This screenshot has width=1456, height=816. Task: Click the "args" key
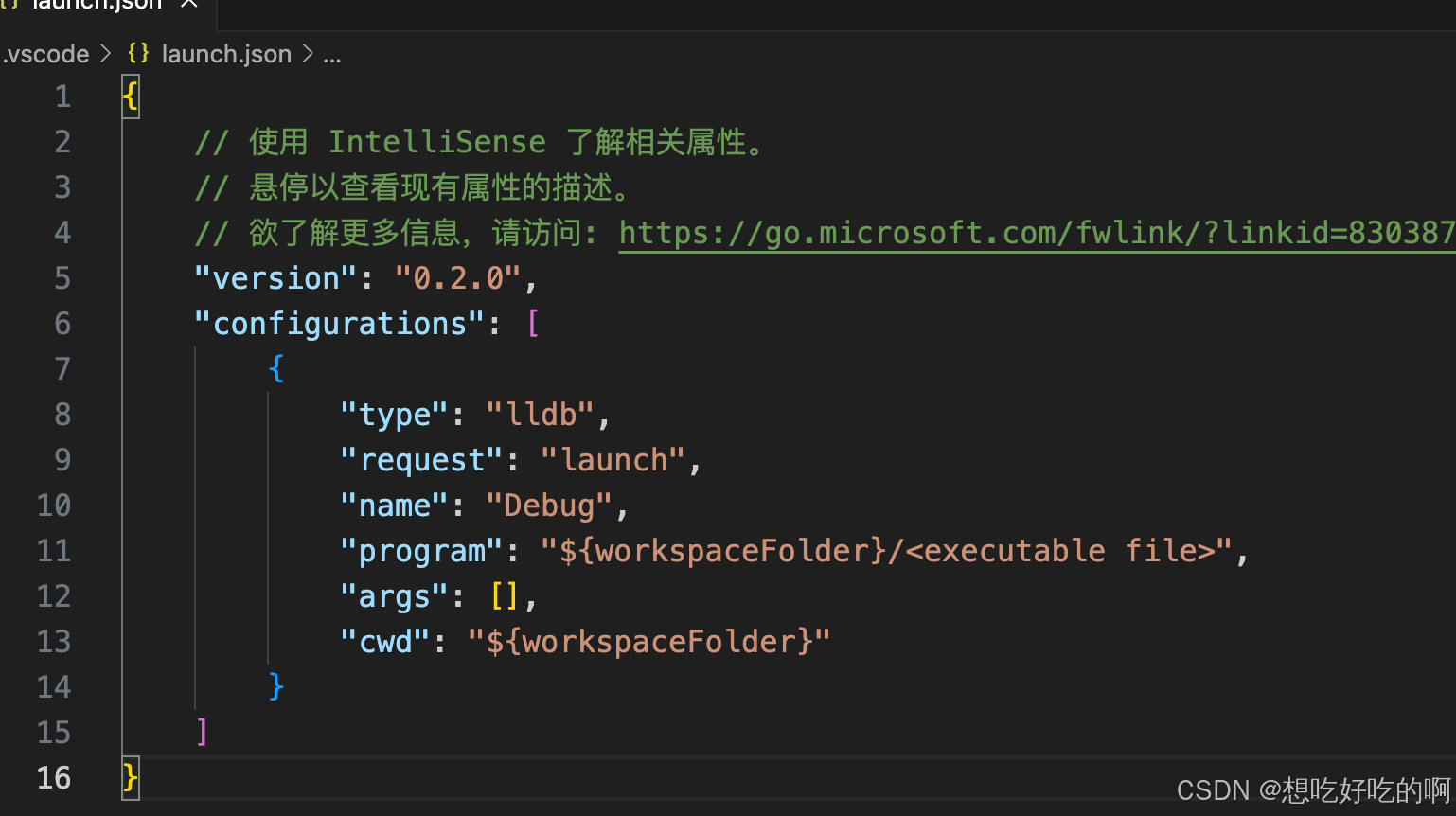(x=394, y=596)
